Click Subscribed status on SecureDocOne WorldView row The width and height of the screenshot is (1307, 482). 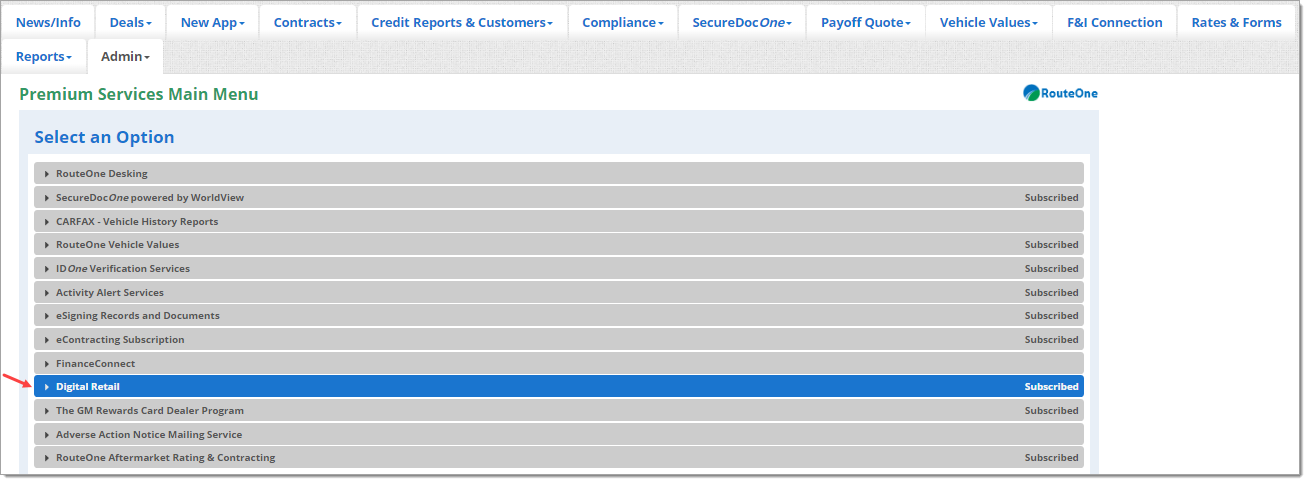[x=1051, y=198]
